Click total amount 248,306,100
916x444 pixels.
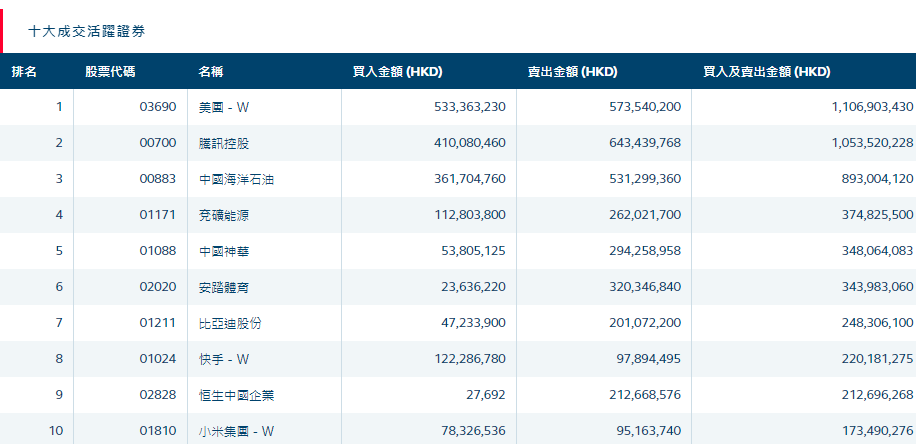[877, 323]
